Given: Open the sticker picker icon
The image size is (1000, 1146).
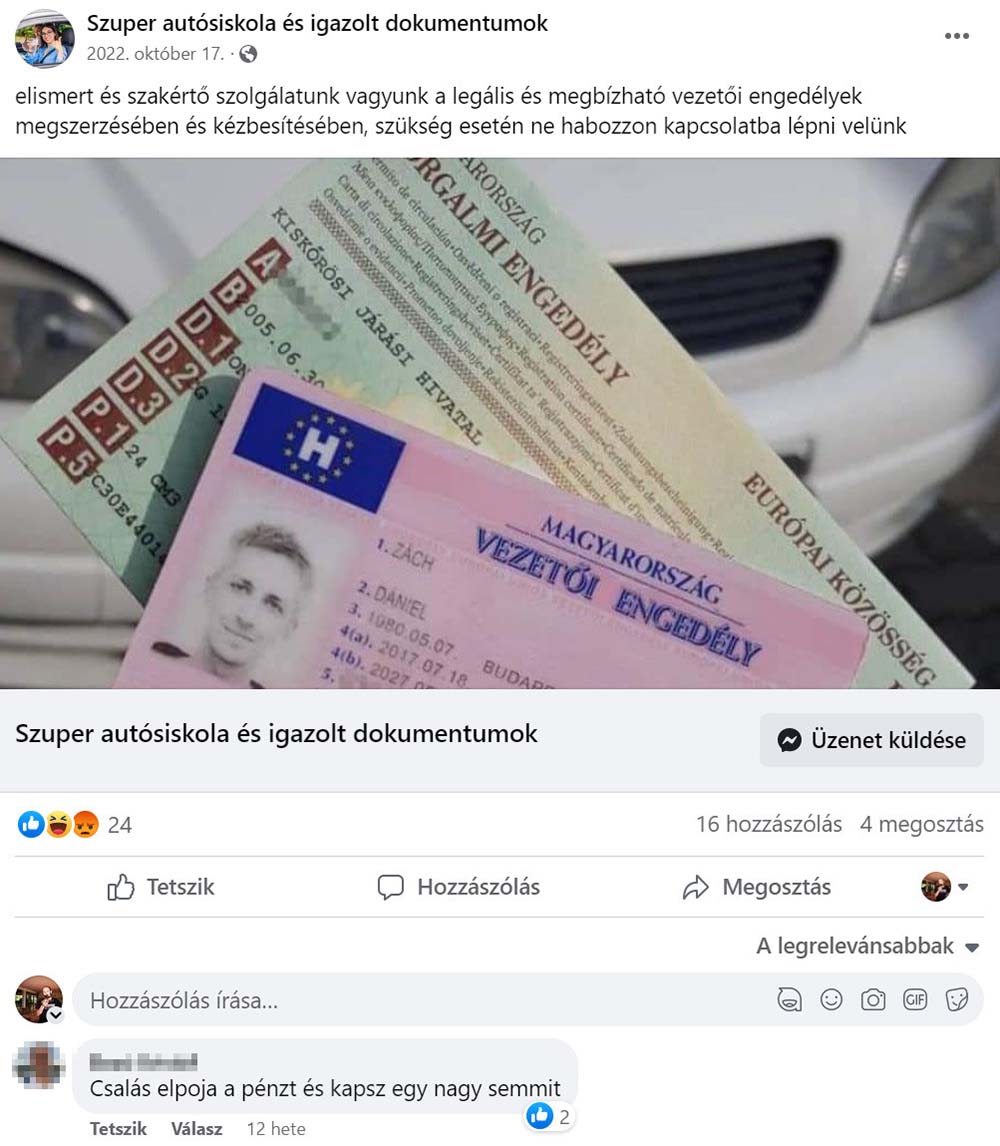Looking at the screenshot, I should point(957,999).
